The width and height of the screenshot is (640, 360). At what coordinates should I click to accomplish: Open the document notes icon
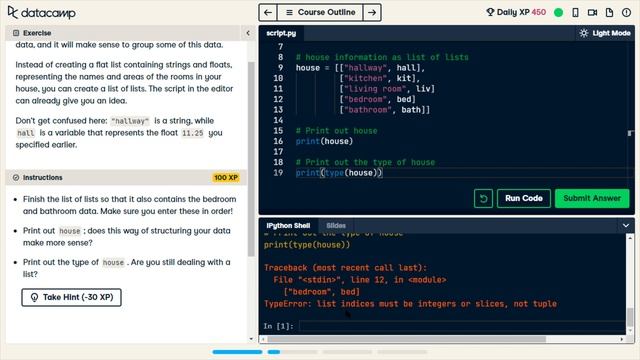click(x=609, y=12)
